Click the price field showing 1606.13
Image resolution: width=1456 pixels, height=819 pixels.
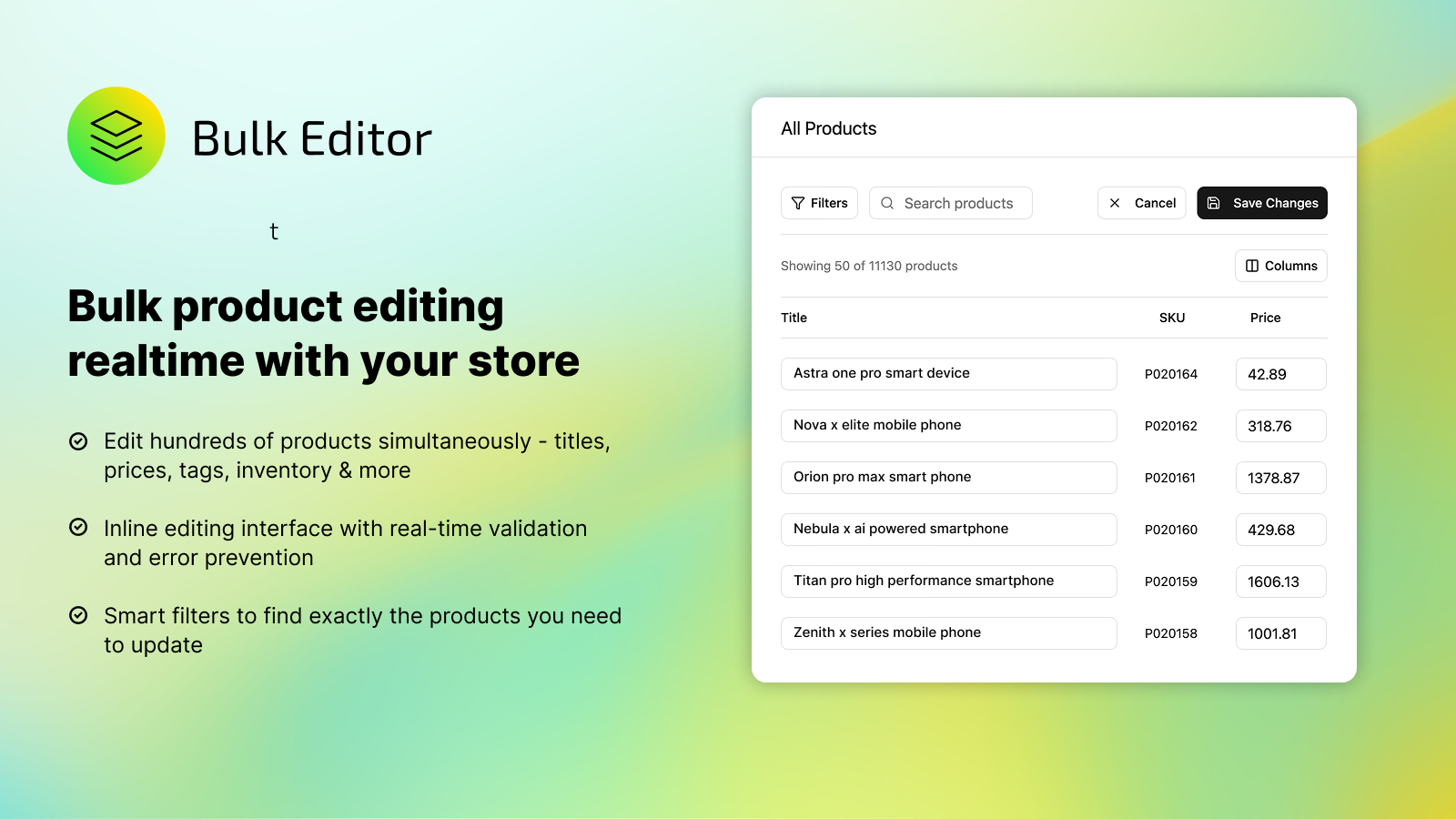click(1281, 581)
